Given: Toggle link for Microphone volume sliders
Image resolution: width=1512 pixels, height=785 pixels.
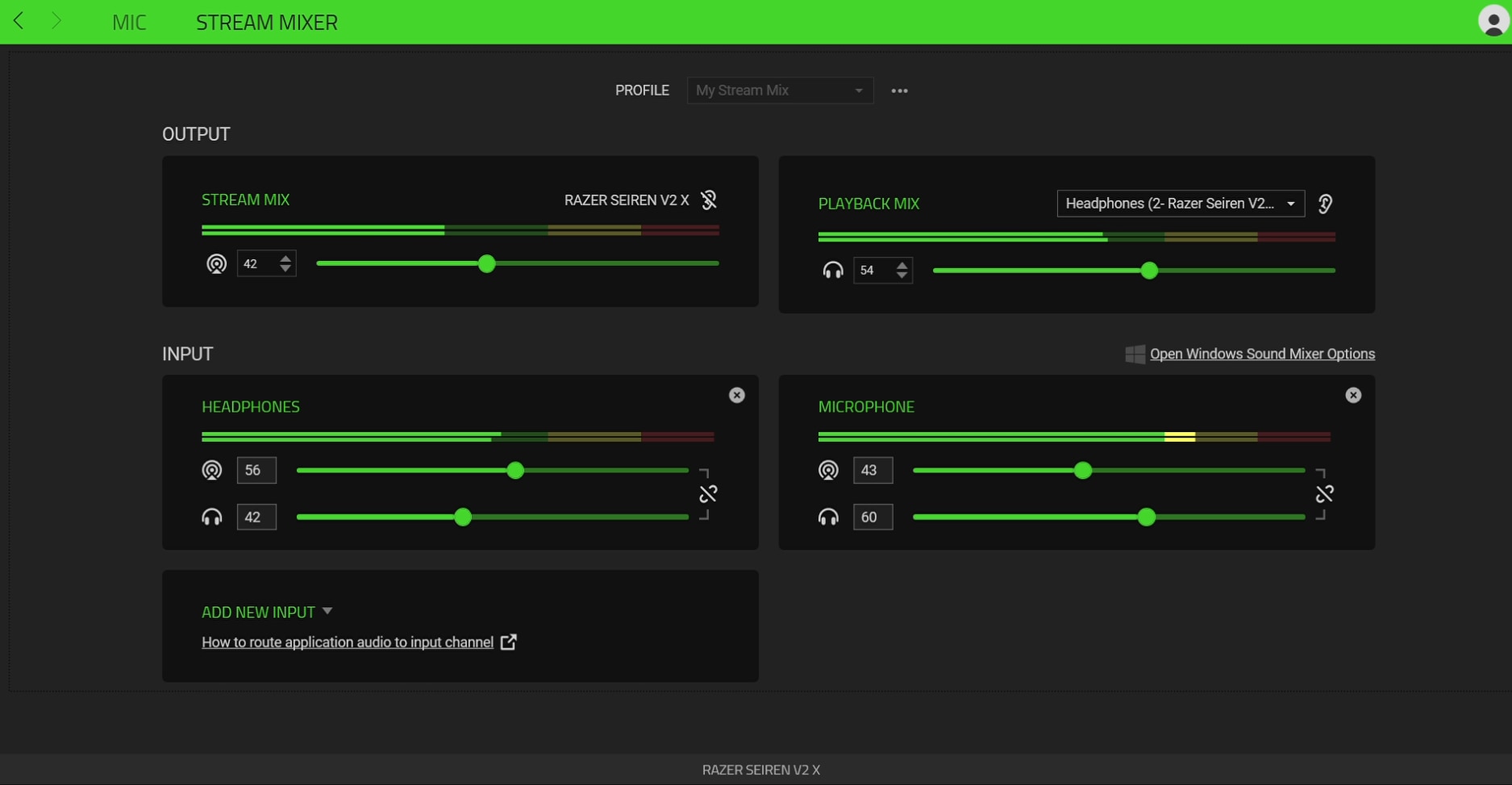Looking at the screenshot, I should pyautogui.click(x=1324, y=494).
